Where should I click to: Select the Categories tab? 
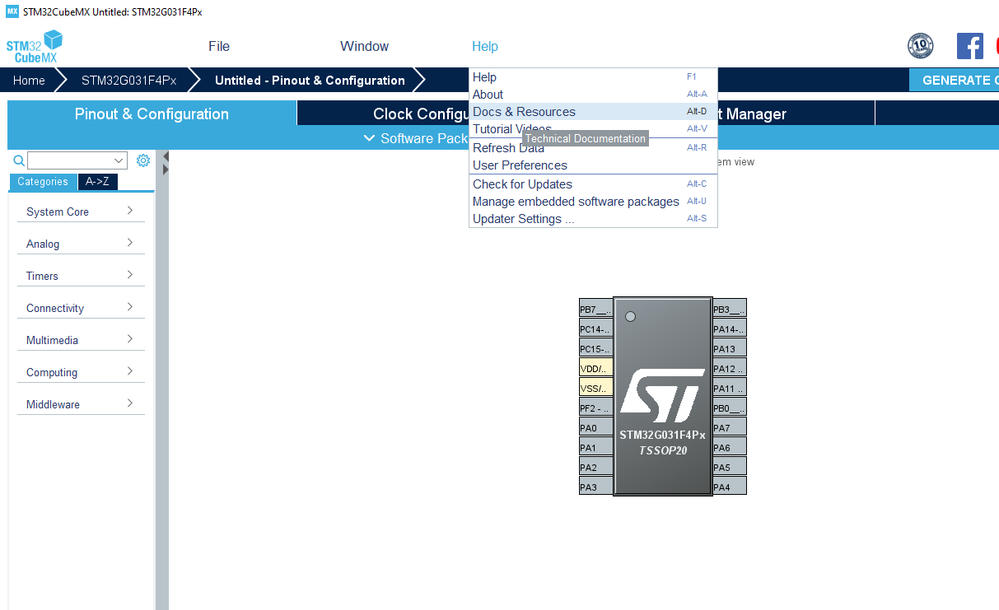click(x=43, y=182)
